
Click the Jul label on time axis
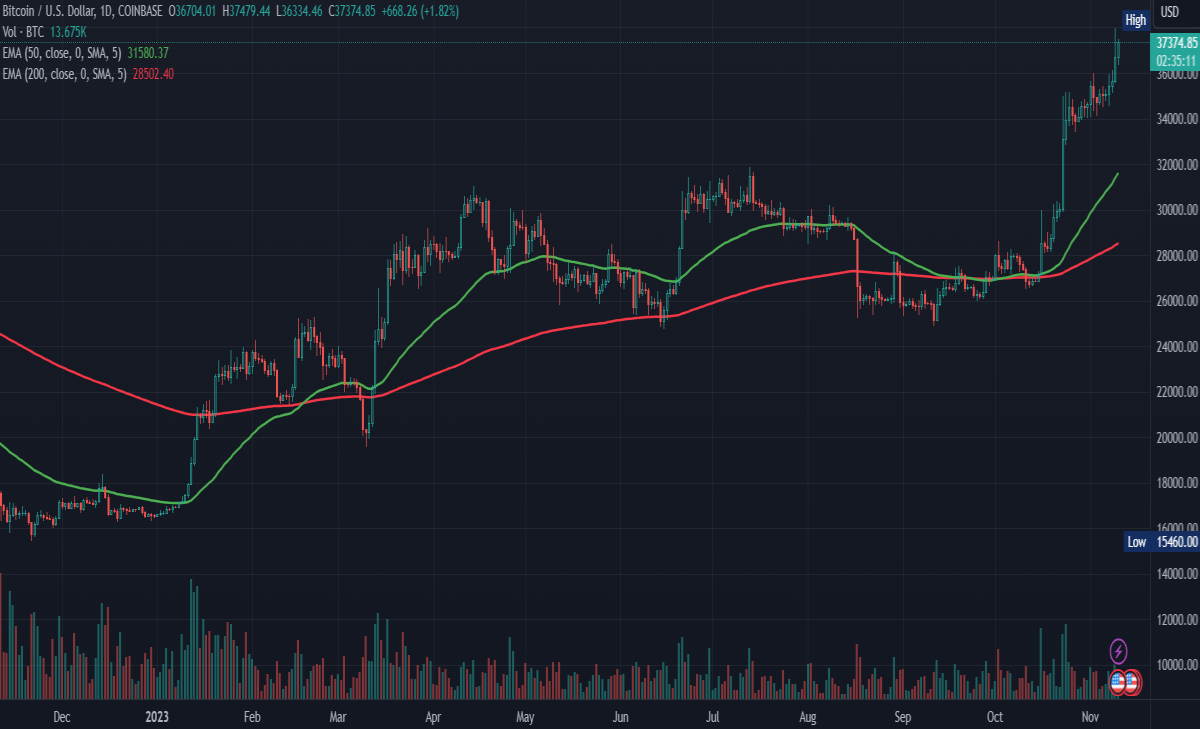pyautogui.click(x=714, y=717)
